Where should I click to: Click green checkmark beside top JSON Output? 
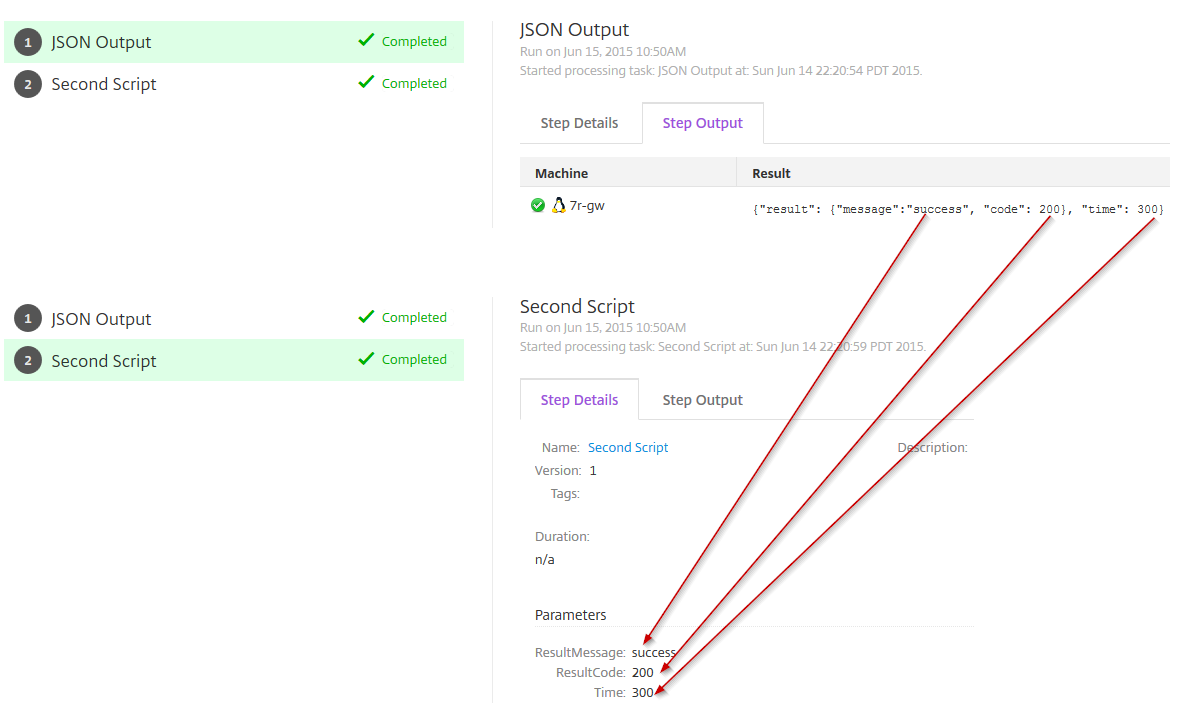(x=366, y=40)
